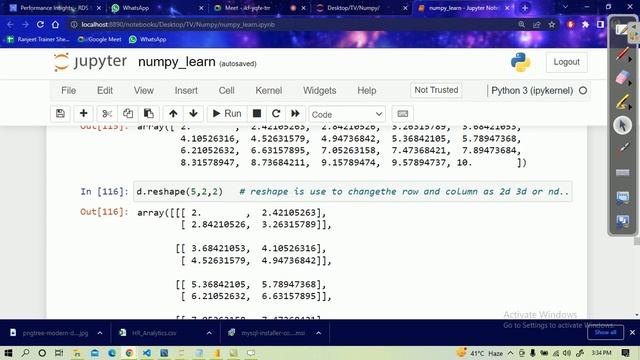Expand options for the mysql-installer download
This screenshot has height=360, width=640.
click(318, 333)
